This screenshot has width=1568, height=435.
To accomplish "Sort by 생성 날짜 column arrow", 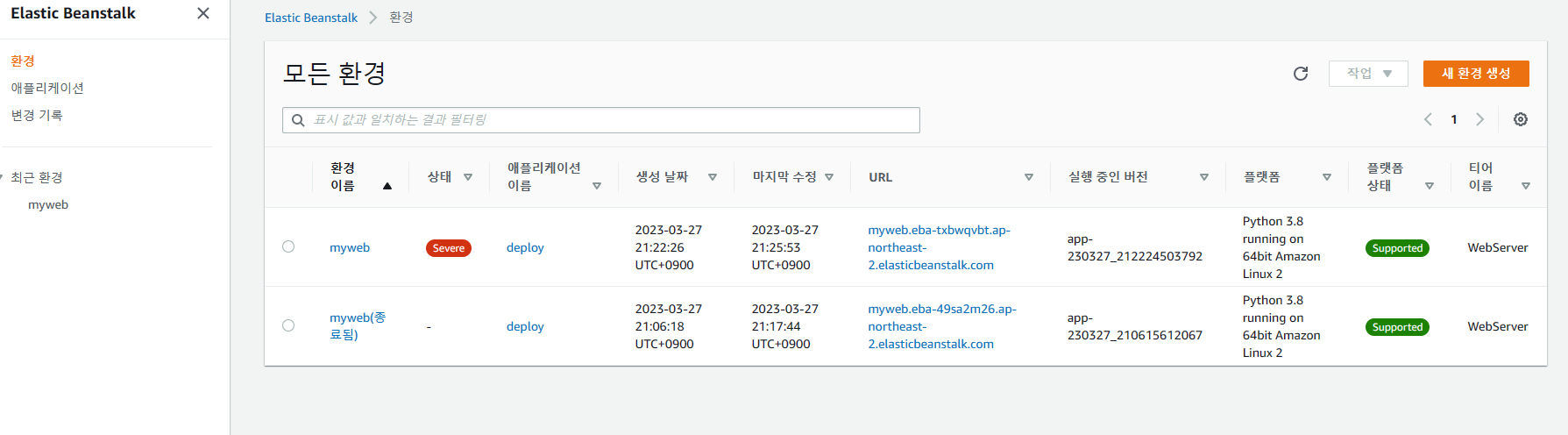I will [x=713, y=177].
